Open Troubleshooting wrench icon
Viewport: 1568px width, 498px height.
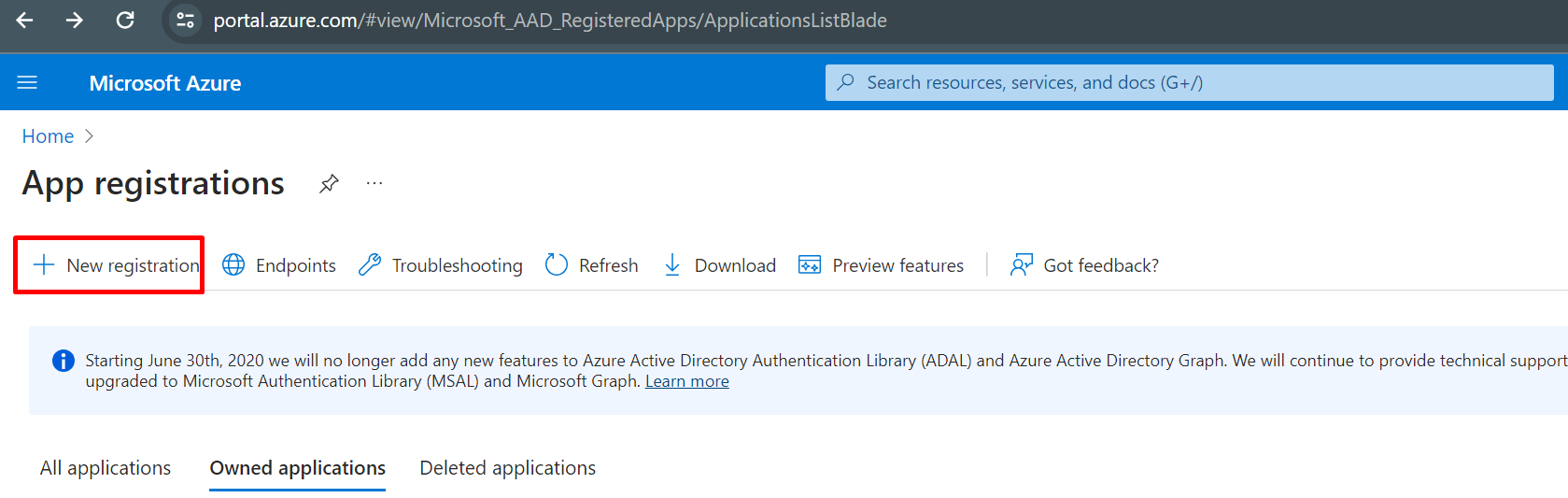[370, 265]
